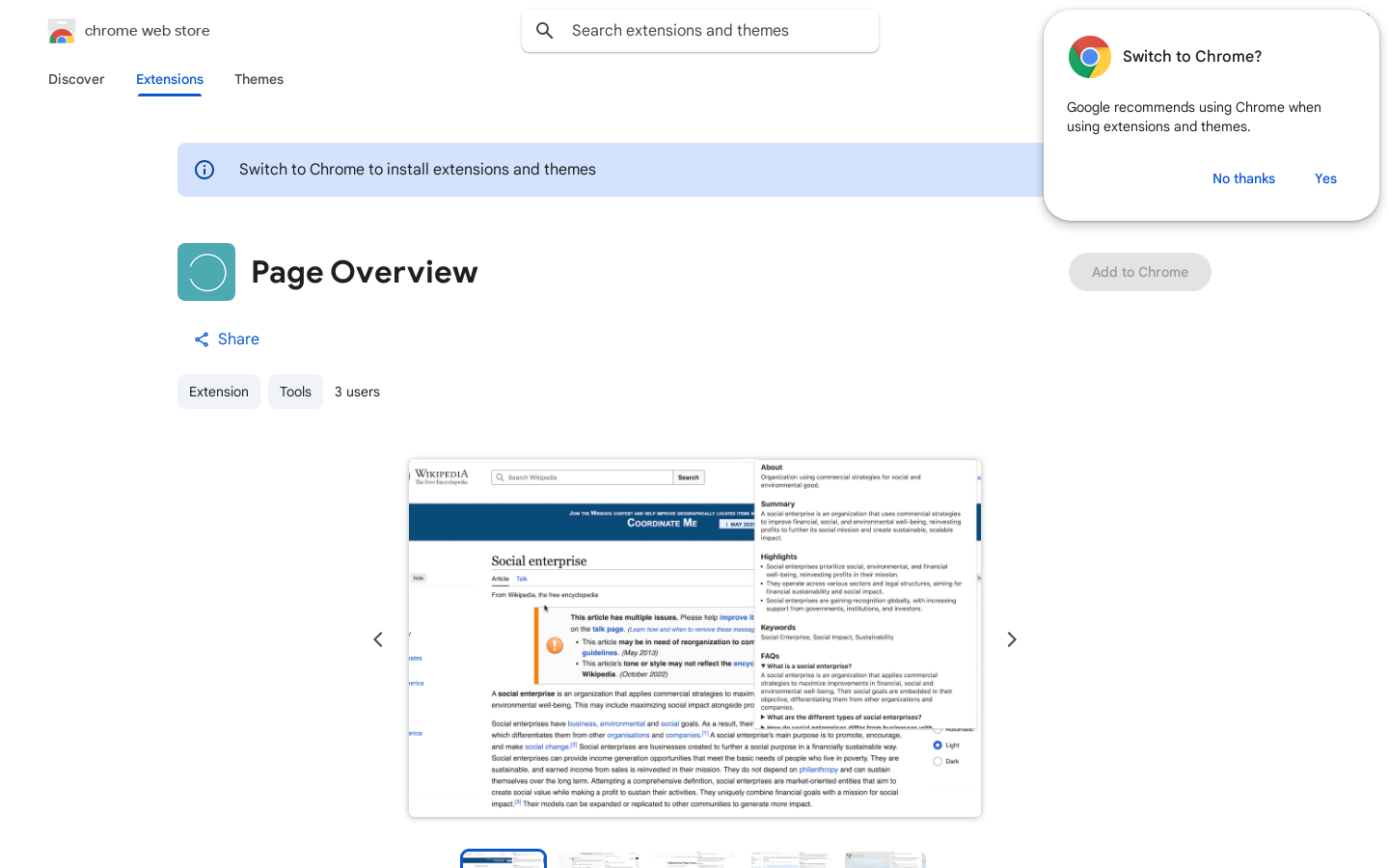Select the first screenshot thumbnail
Viewport: 1389px width, 868px height.
[x=504, y=859]
